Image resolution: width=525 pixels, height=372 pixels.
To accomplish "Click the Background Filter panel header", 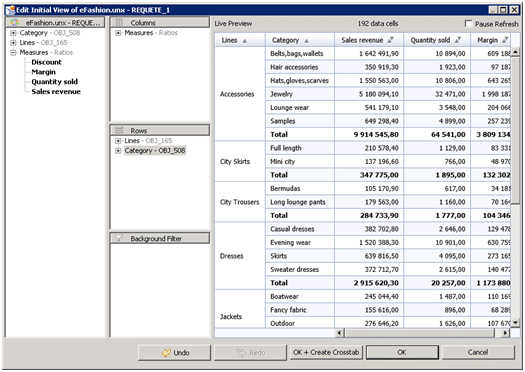I will coord(159,238).
